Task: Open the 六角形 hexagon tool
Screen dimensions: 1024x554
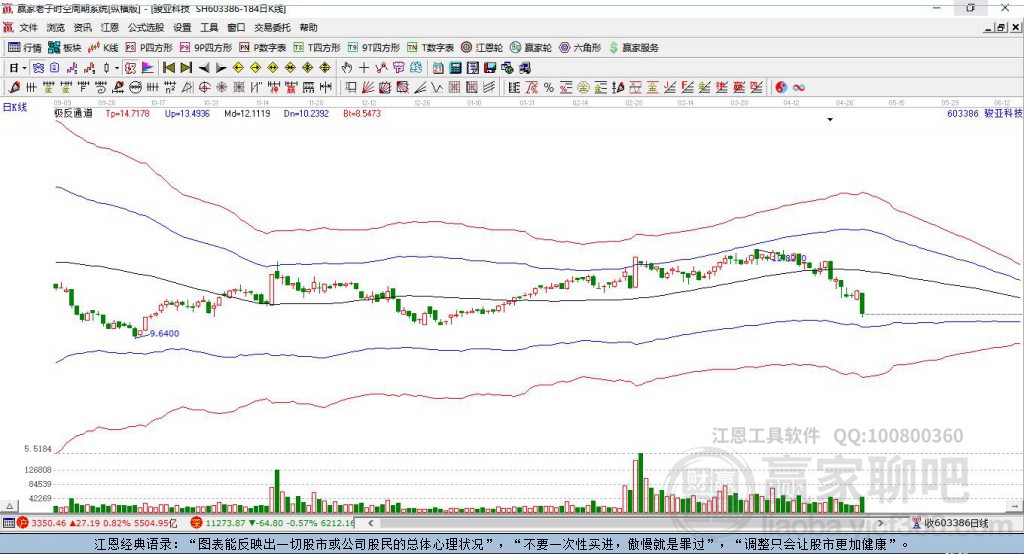Action: click(x=580, y=48)
